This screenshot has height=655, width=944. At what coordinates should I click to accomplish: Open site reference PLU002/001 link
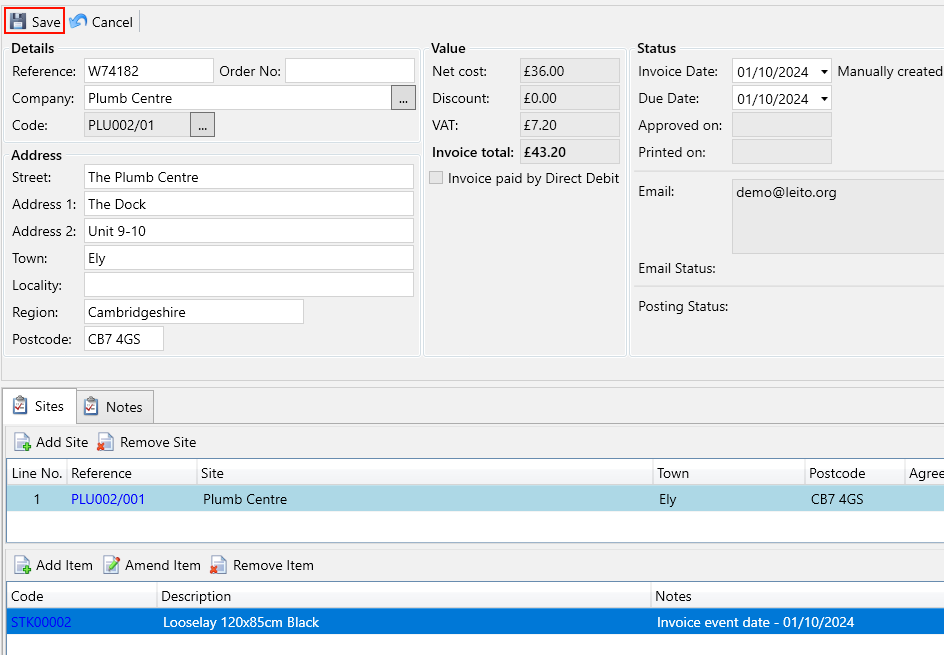pos(108,499)
